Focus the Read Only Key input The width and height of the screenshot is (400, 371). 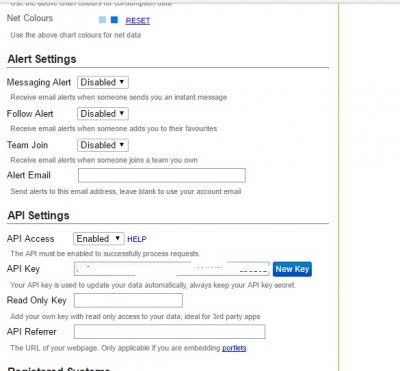coord(128,300)
